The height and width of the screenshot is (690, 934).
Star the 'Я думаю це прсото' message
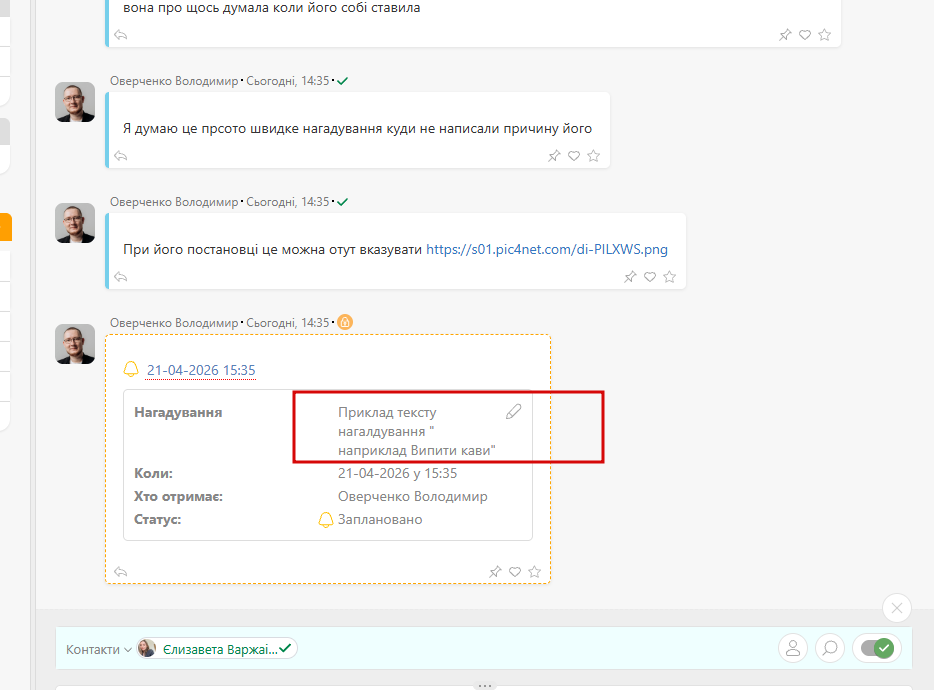[x=593, y=156]
